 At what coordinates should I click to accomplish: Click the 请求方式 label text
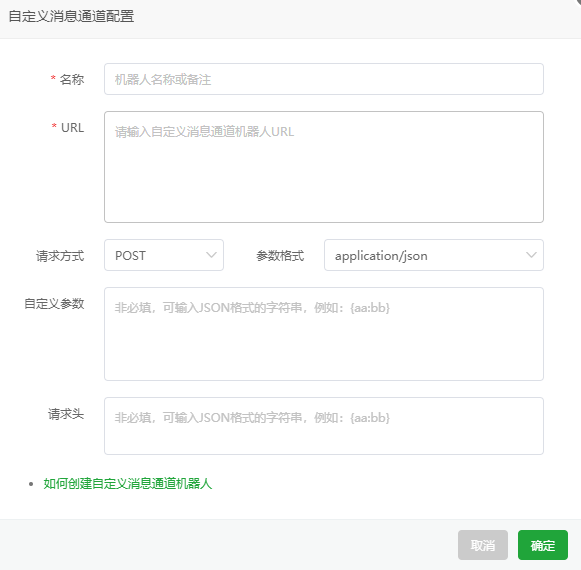tap(60, 256)
